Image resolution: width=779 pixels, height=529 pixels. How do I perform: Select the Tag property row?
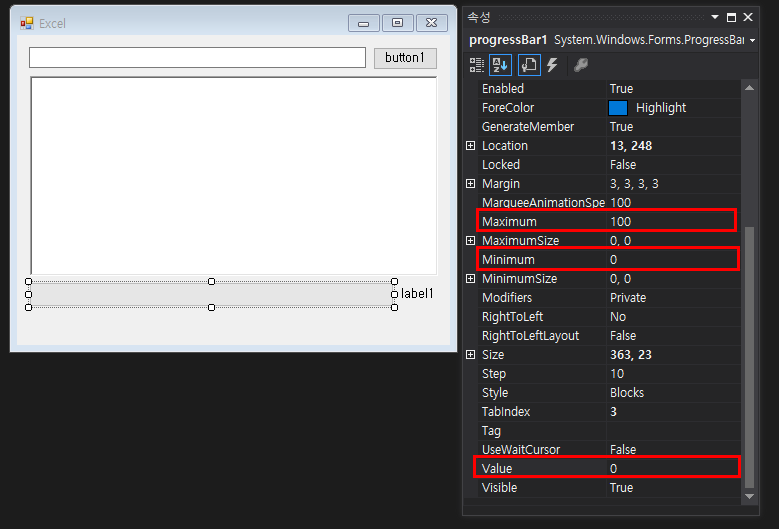click(609, 431)
